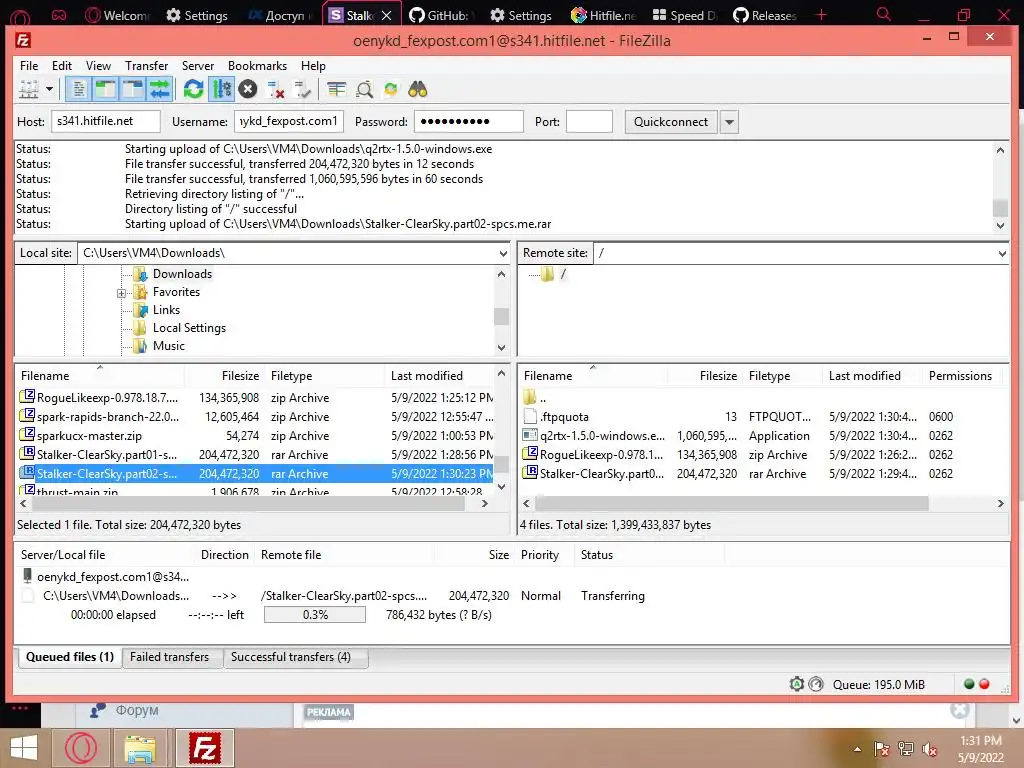The image size is (1024, 768).
Task: Click the Port input field
Action: [589, 121]
